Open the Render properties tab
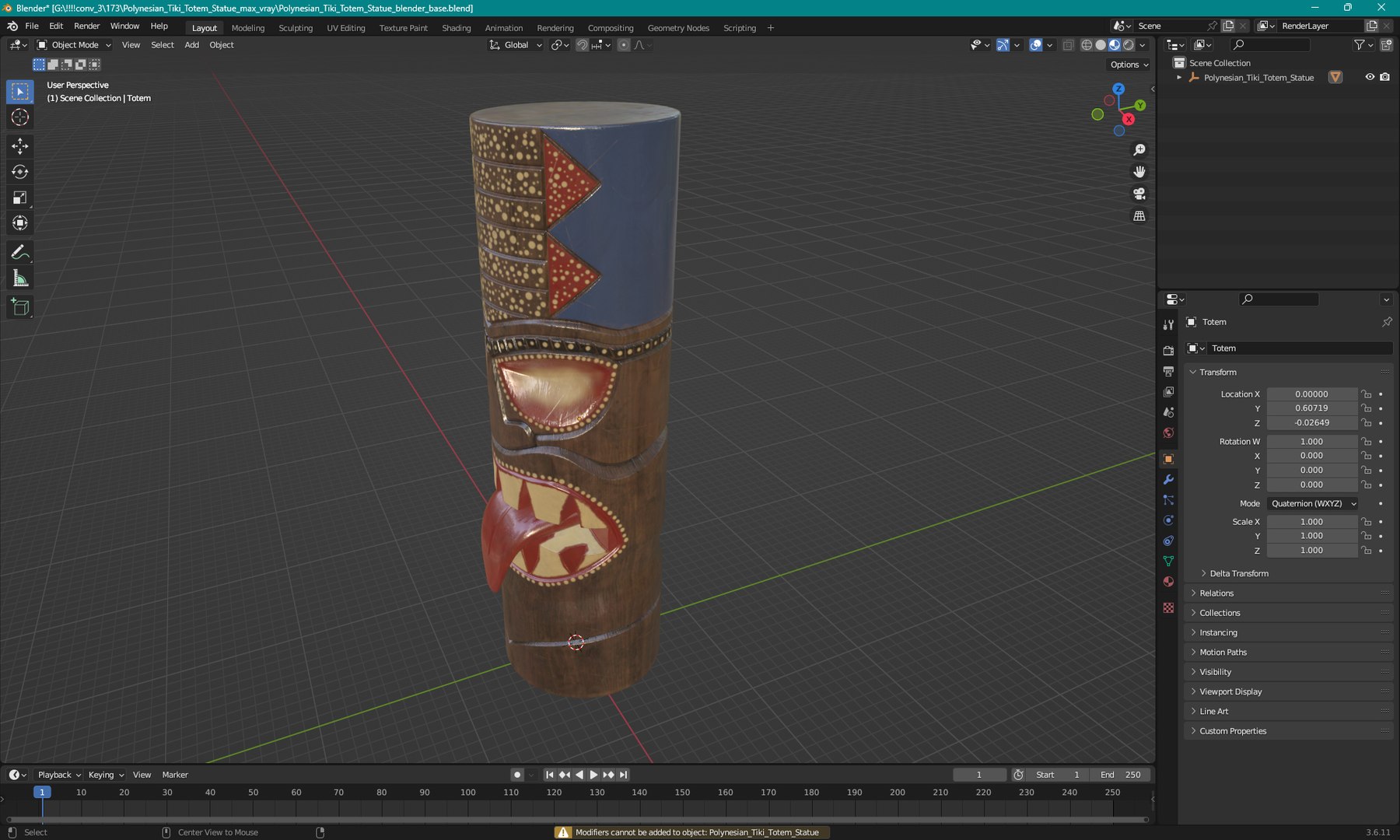 (x=1168, y=351)
